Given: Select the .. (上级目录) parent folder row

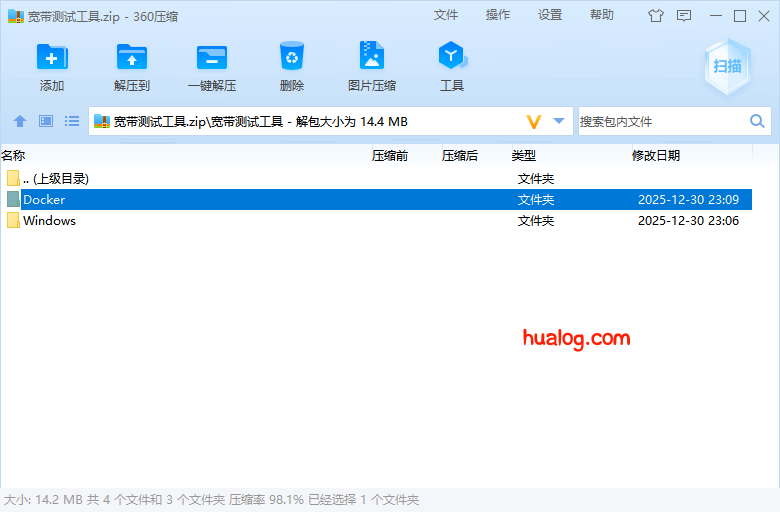Looking at the screenshot, I should pyautogui.click(x=376, y=179).
